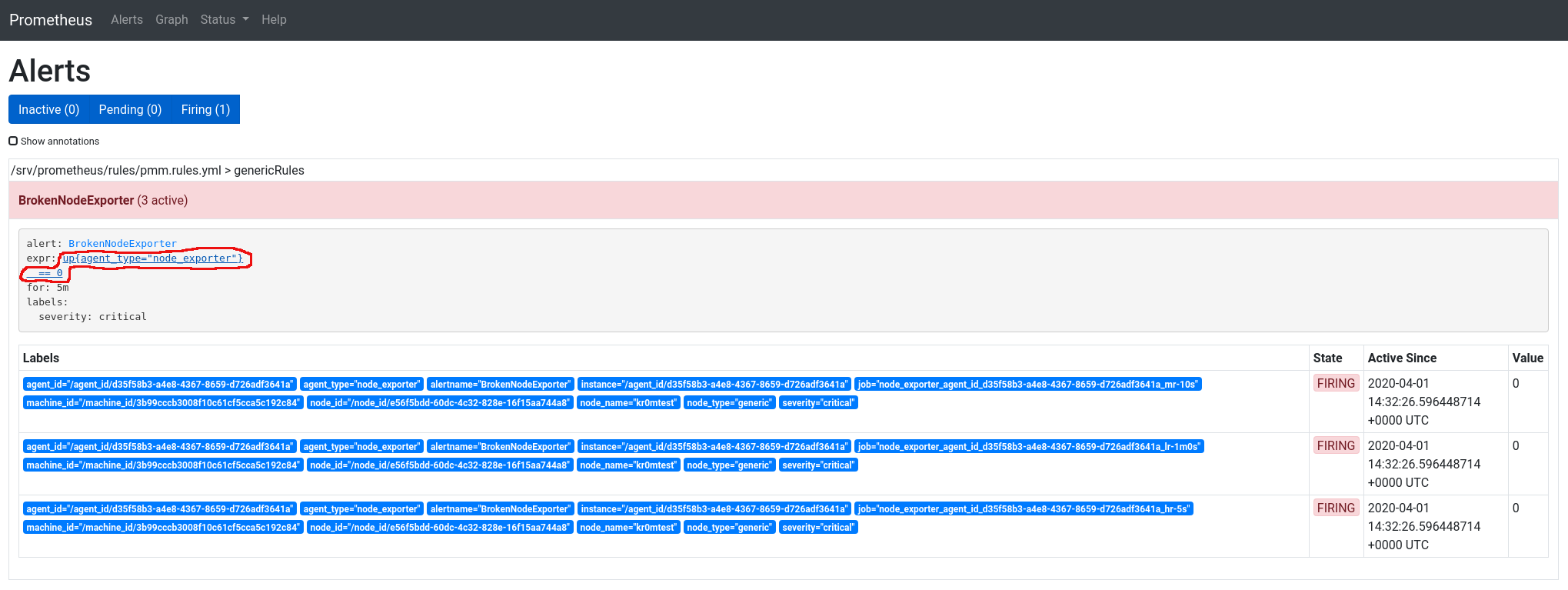Open the up{agent_type="node_exporter"} expression link
Image resolution: width=1568 pixels, height=590 pixels.
pyautogui.click(x=152, y=258)
